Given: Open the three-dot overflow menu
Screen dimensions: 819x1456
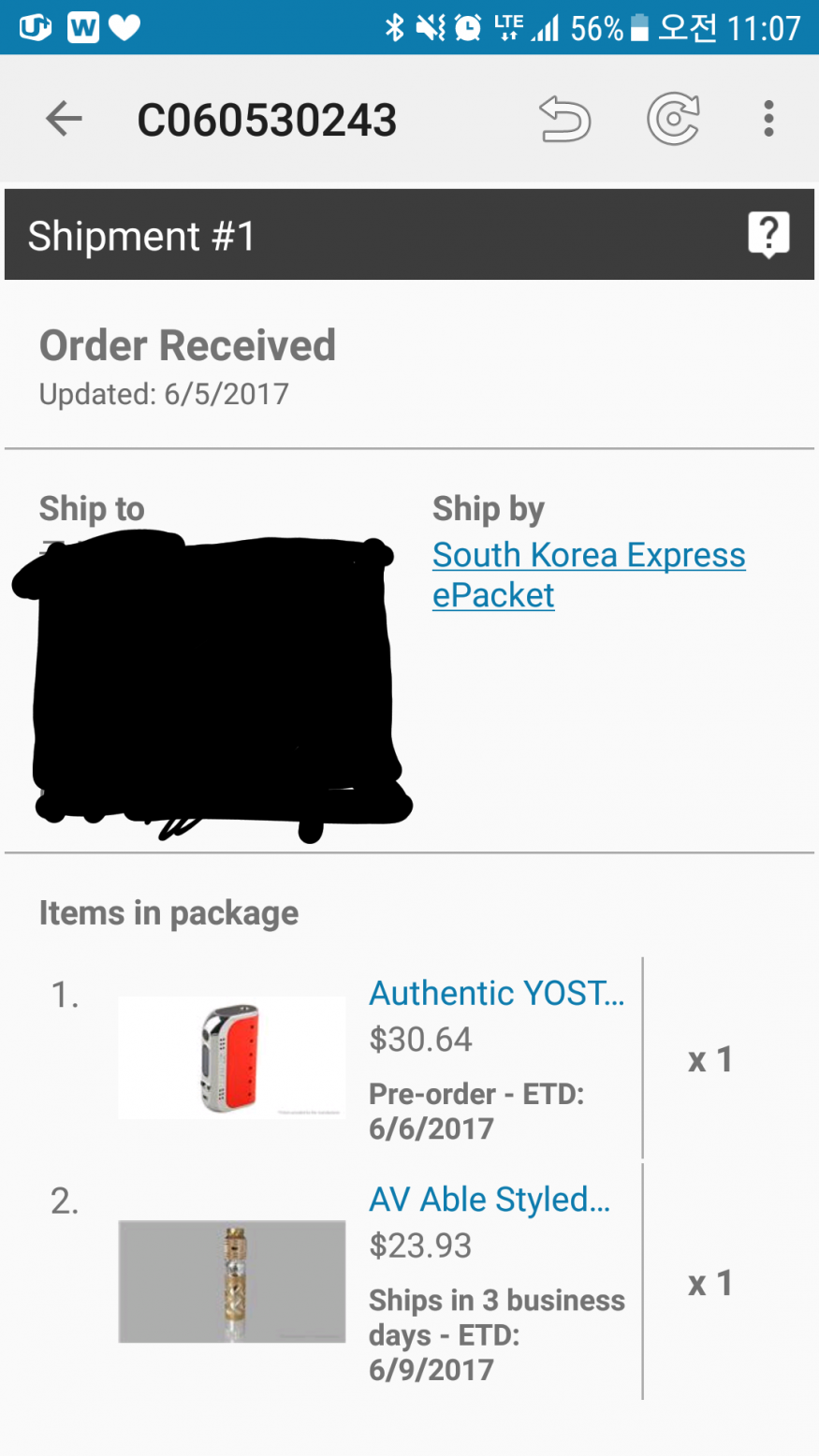Looking at the screenshot, I should tap(768, 119).
